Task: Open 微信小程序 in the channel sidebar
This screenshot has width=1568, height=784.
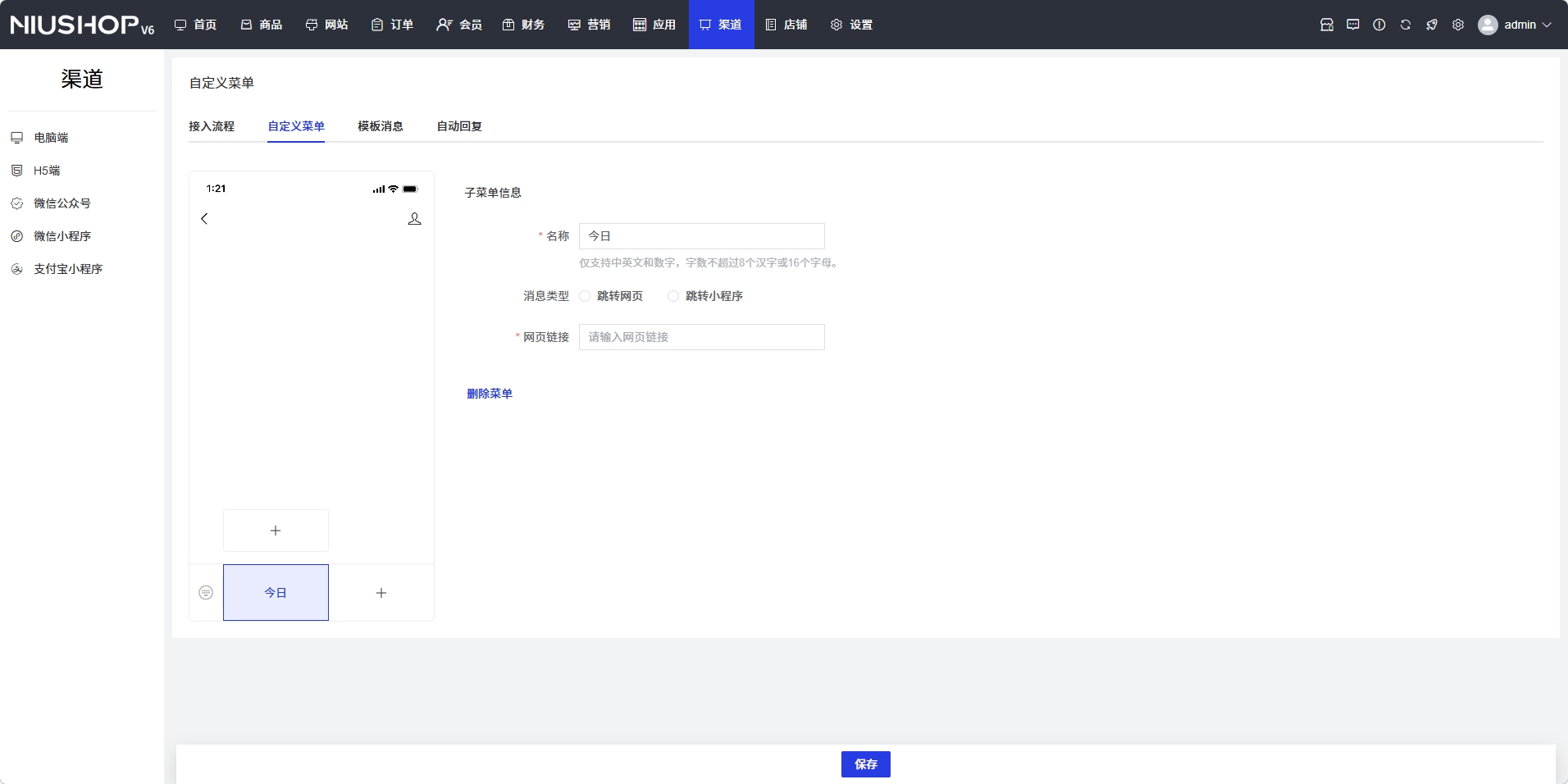Action: click(62, 236)
